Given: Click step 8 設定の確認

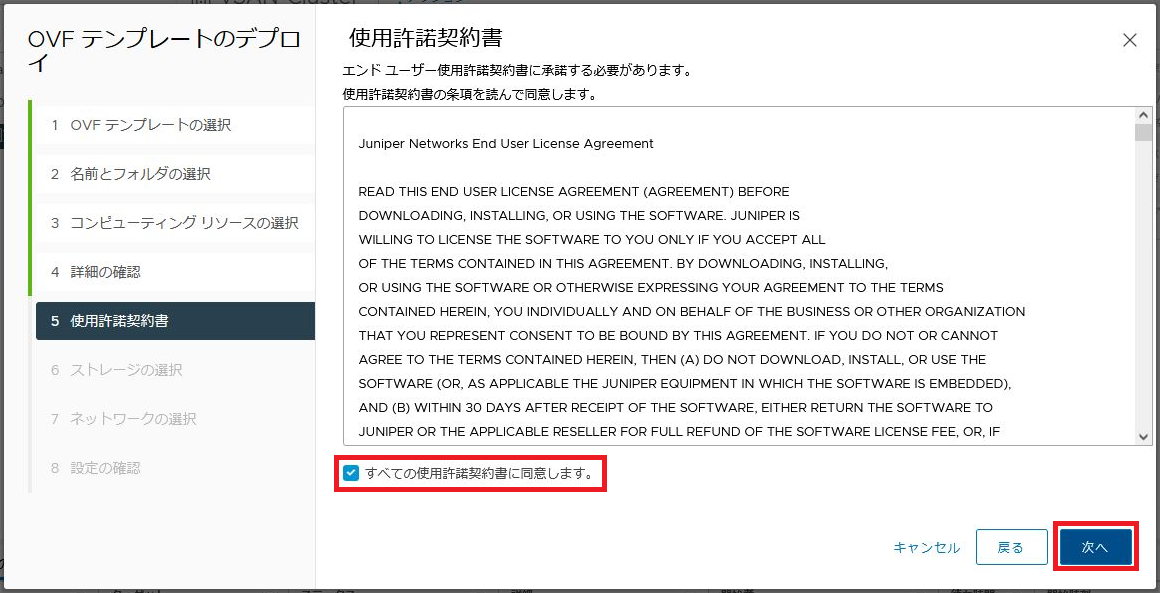Looking at the screenshot, I should point(105,468).
